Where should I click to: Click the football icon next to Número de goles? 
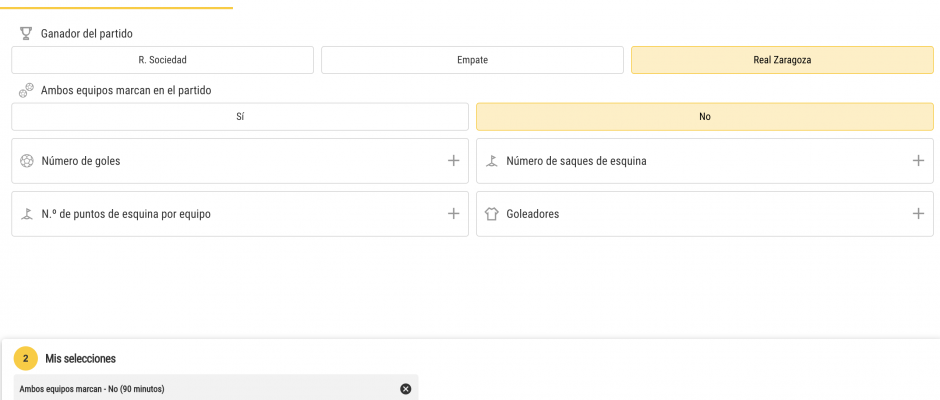point(26,161)
